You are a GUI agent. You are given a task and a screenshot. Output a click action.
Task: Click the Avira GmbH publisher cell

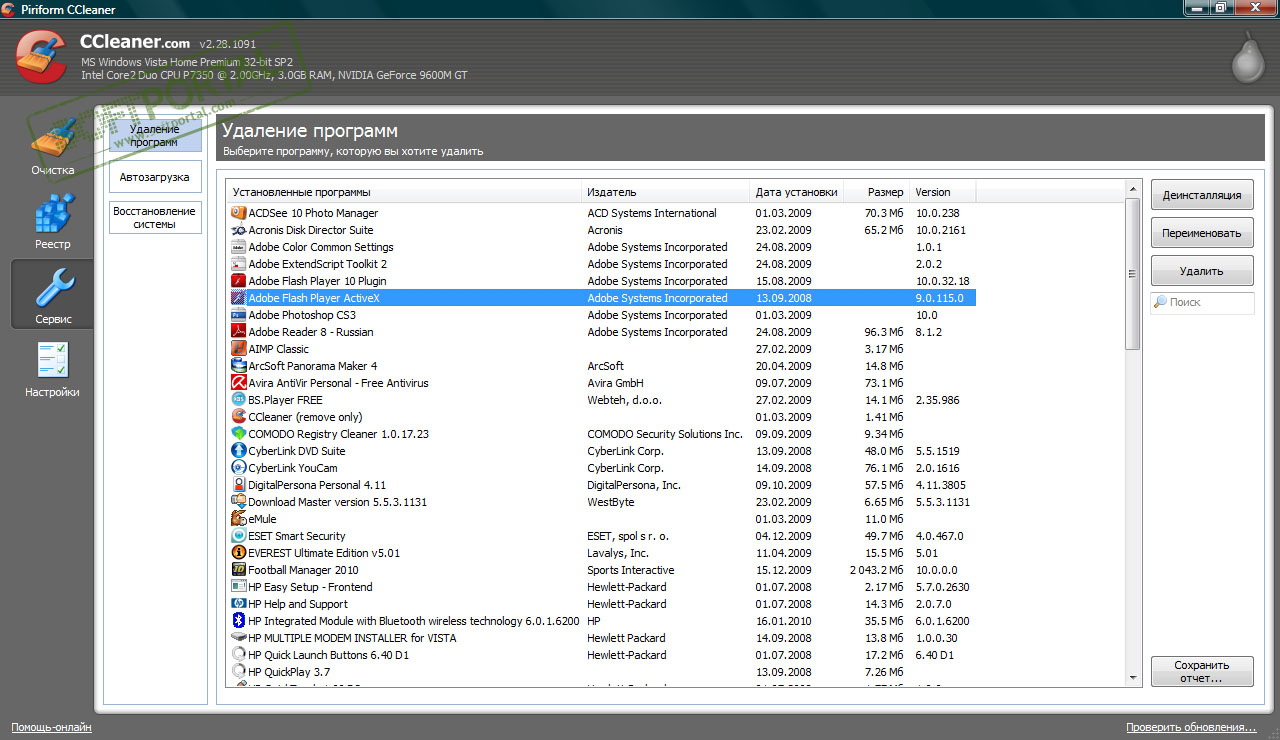click(615, 383)
